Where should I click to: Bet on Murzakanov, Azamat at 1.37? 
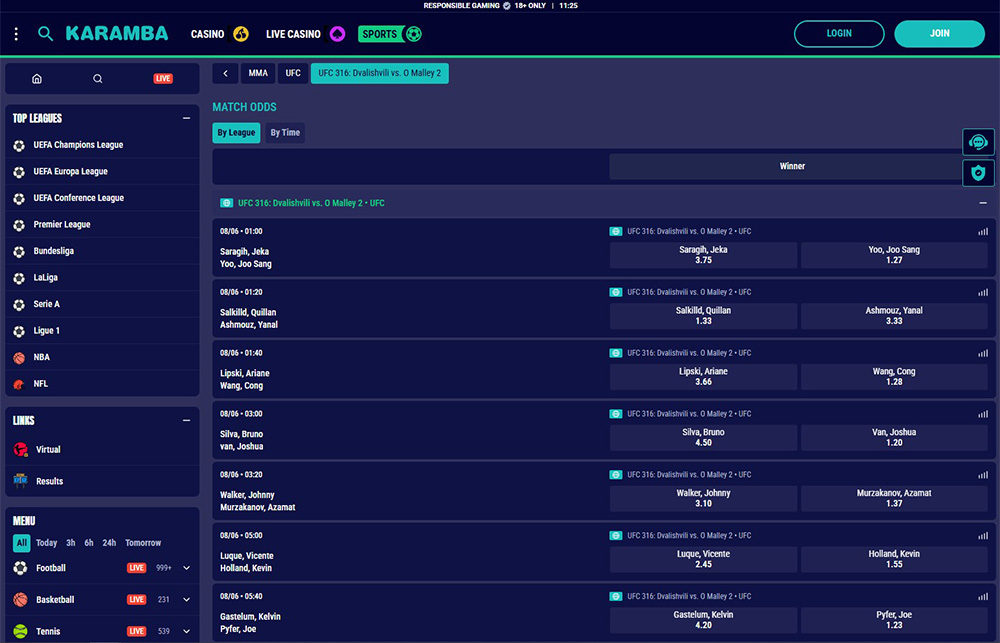tap(894, 498)
